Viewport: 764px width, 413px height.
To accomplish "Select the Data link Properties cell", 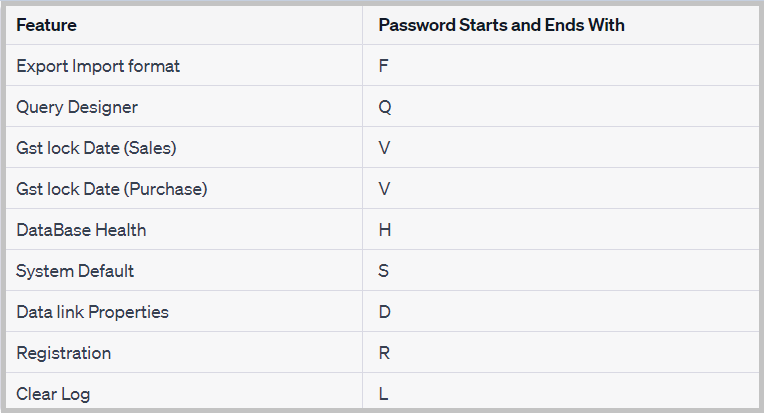I will coord(92,312).
